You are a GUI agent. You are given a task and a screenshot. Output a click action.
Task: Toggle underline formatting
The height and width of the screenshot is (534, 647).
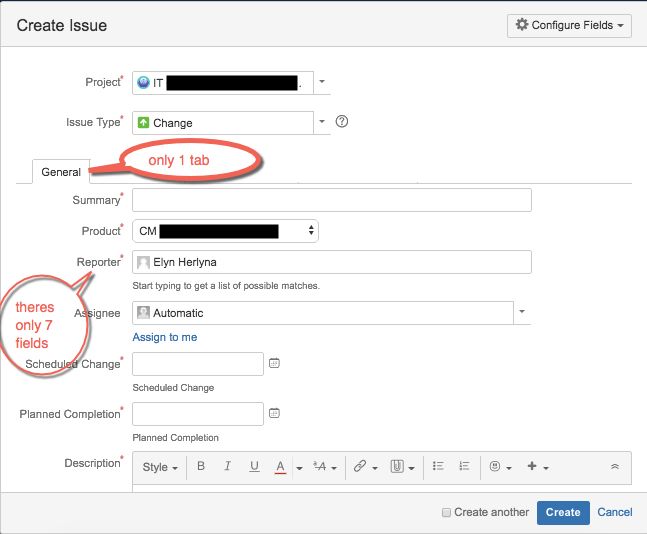point(255,466)
